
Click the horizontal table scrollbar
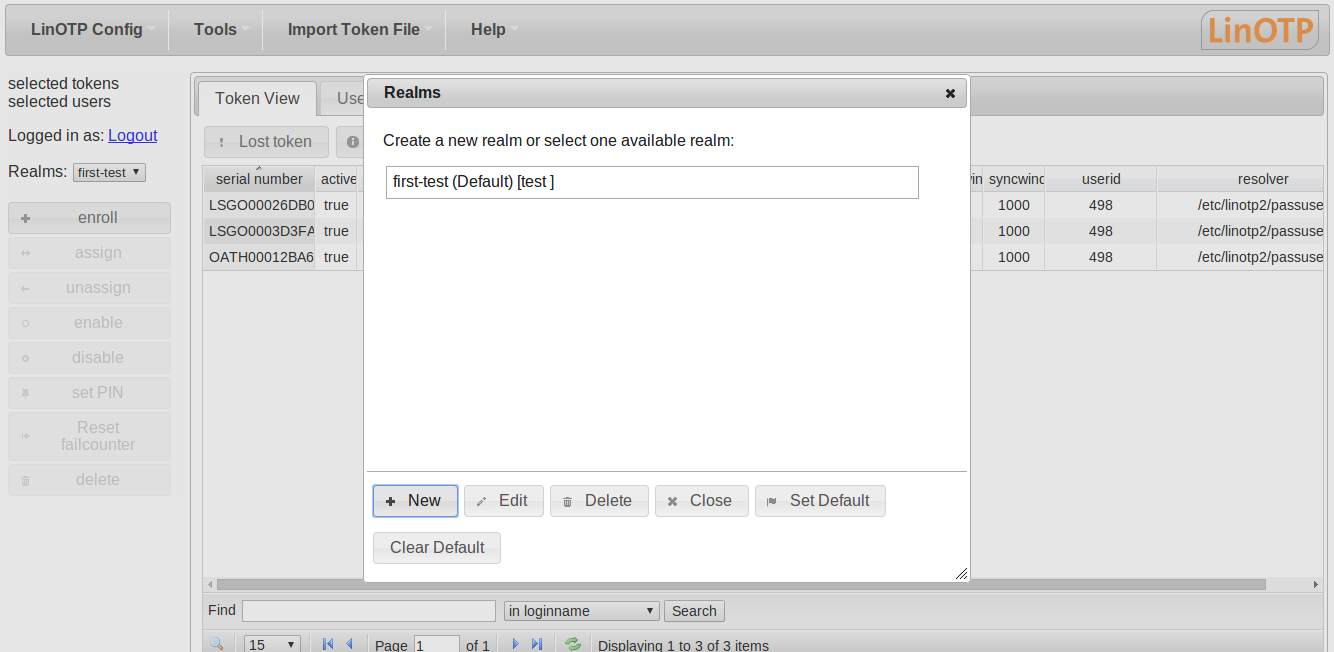tap(741, 584)
